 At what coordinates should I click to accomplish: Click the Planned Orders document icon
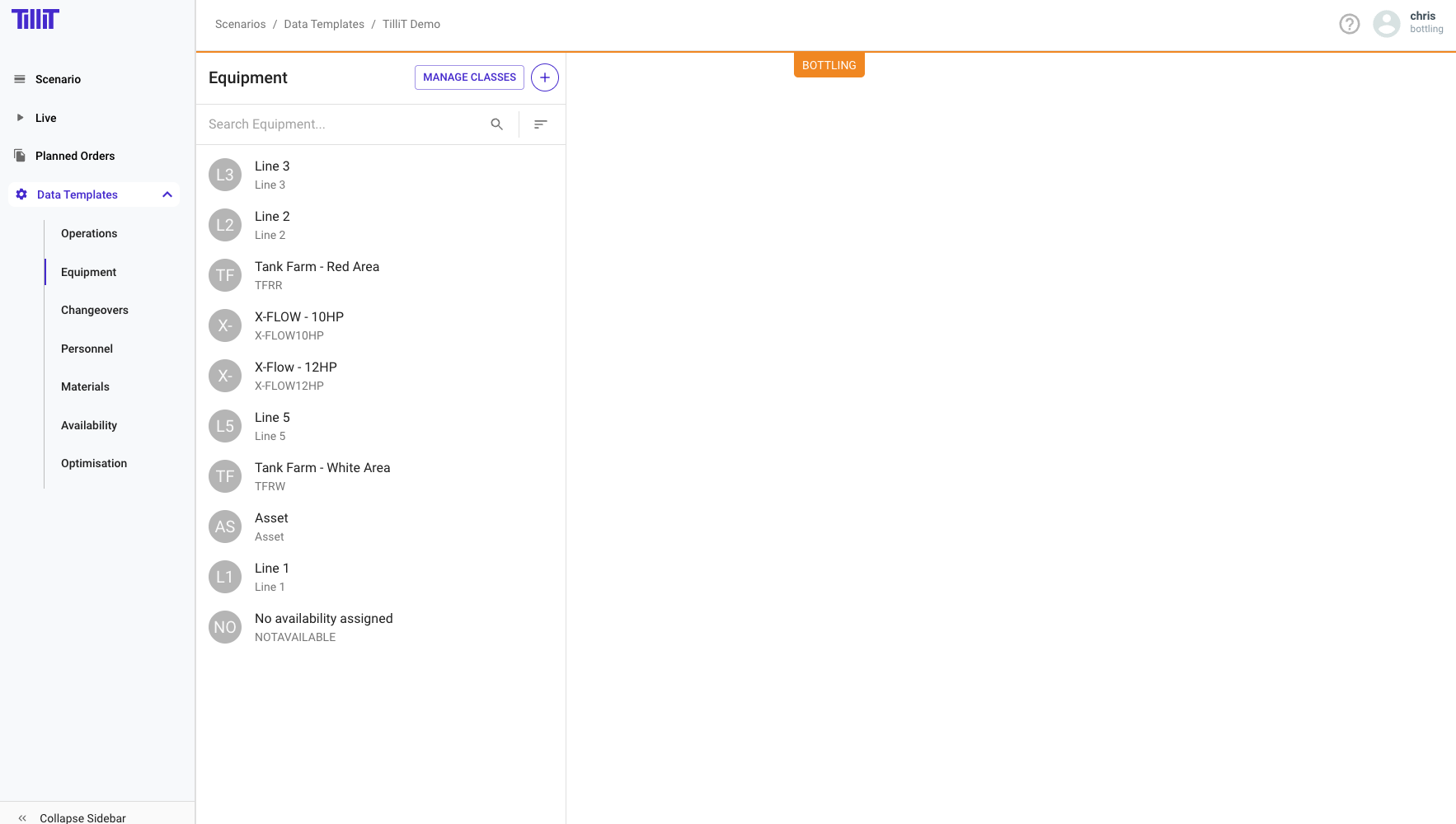(20, 156)
